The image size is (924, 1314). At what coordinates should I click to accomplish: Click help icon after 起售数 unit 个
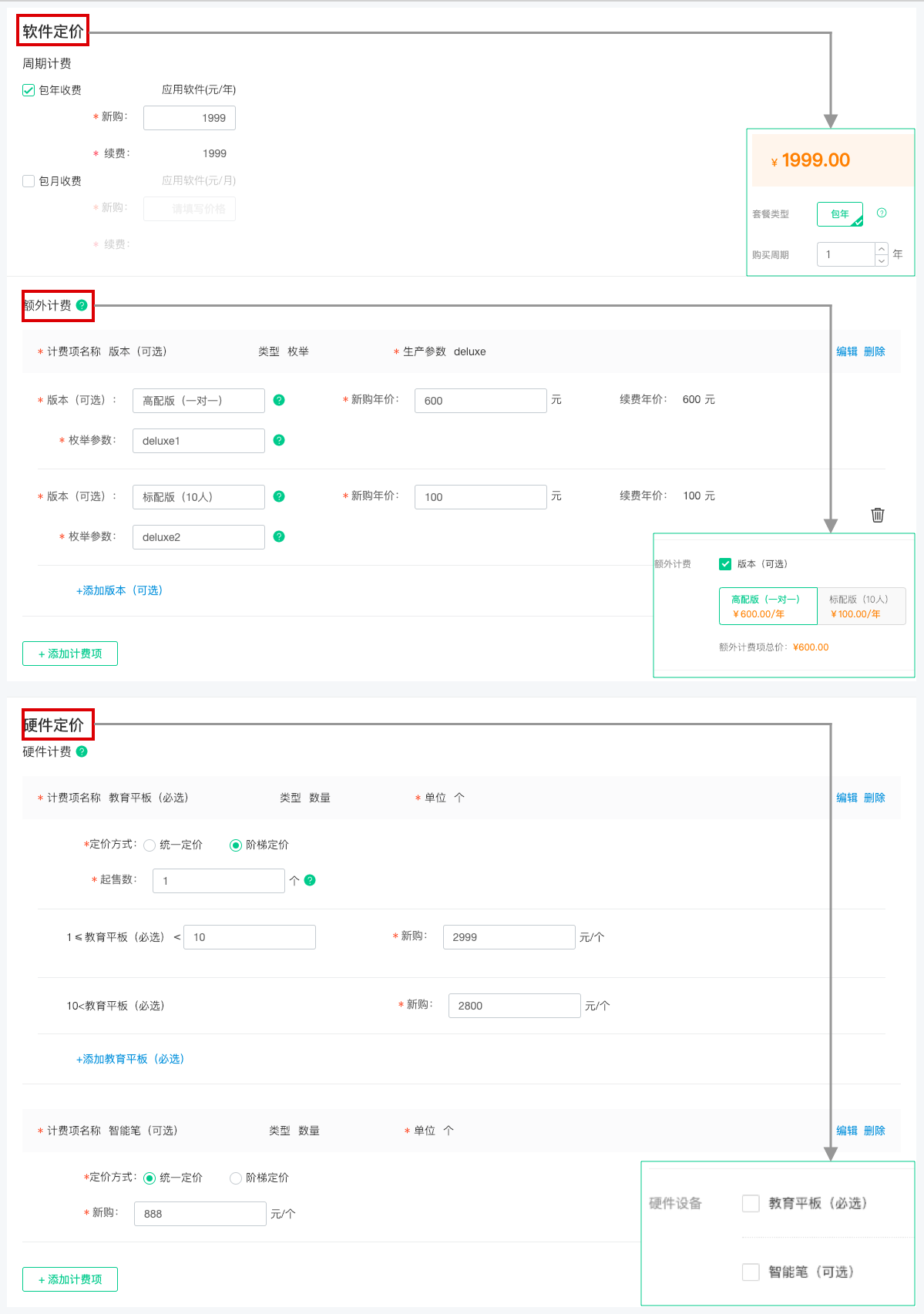click(310, 880)
